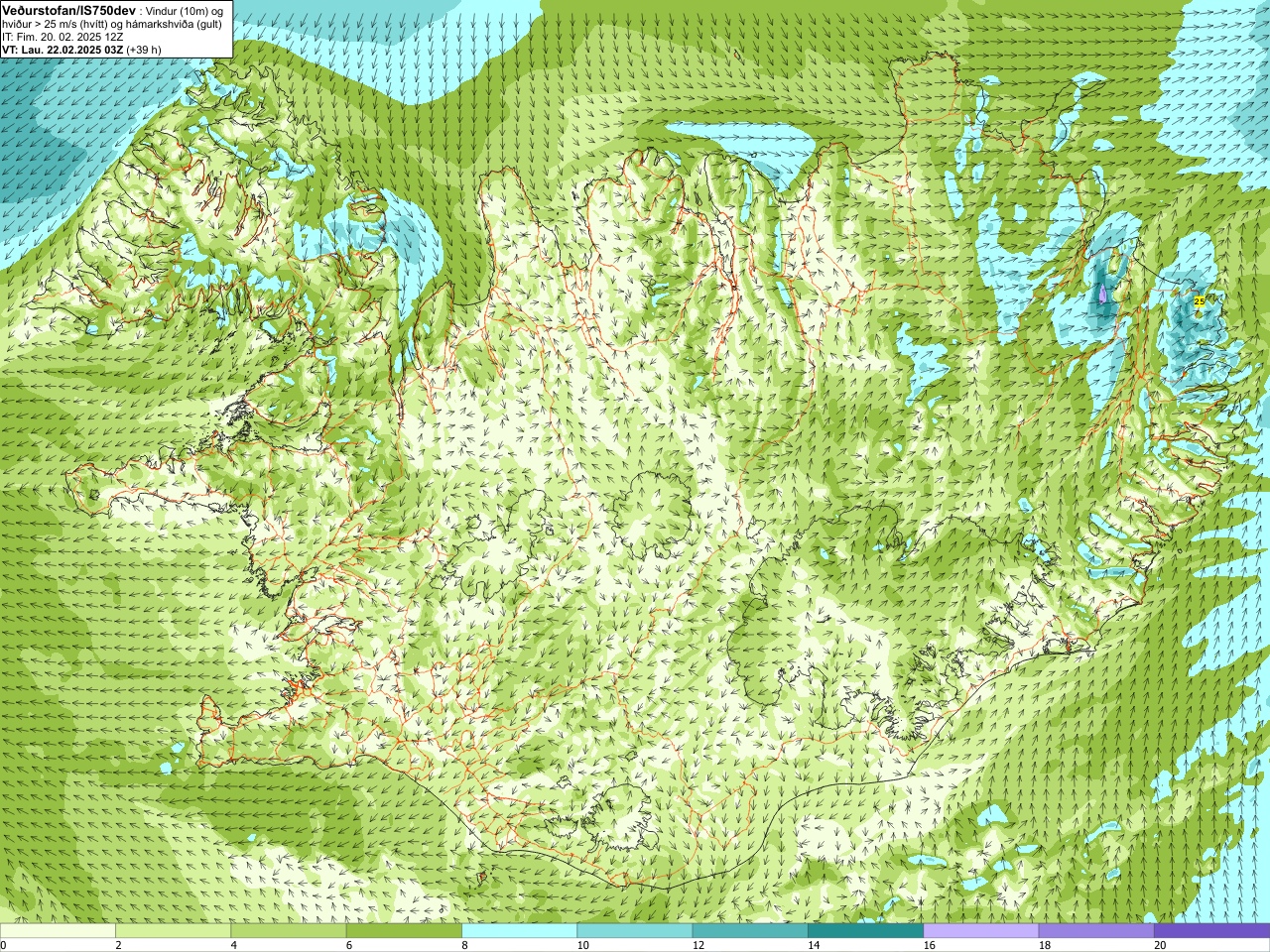Image resolution: width=1270 pixels, height=952 pixels.
Task: Click the '(+39 h)' forecast offset text
Action: pyautogui.click(x=144, y=50)
